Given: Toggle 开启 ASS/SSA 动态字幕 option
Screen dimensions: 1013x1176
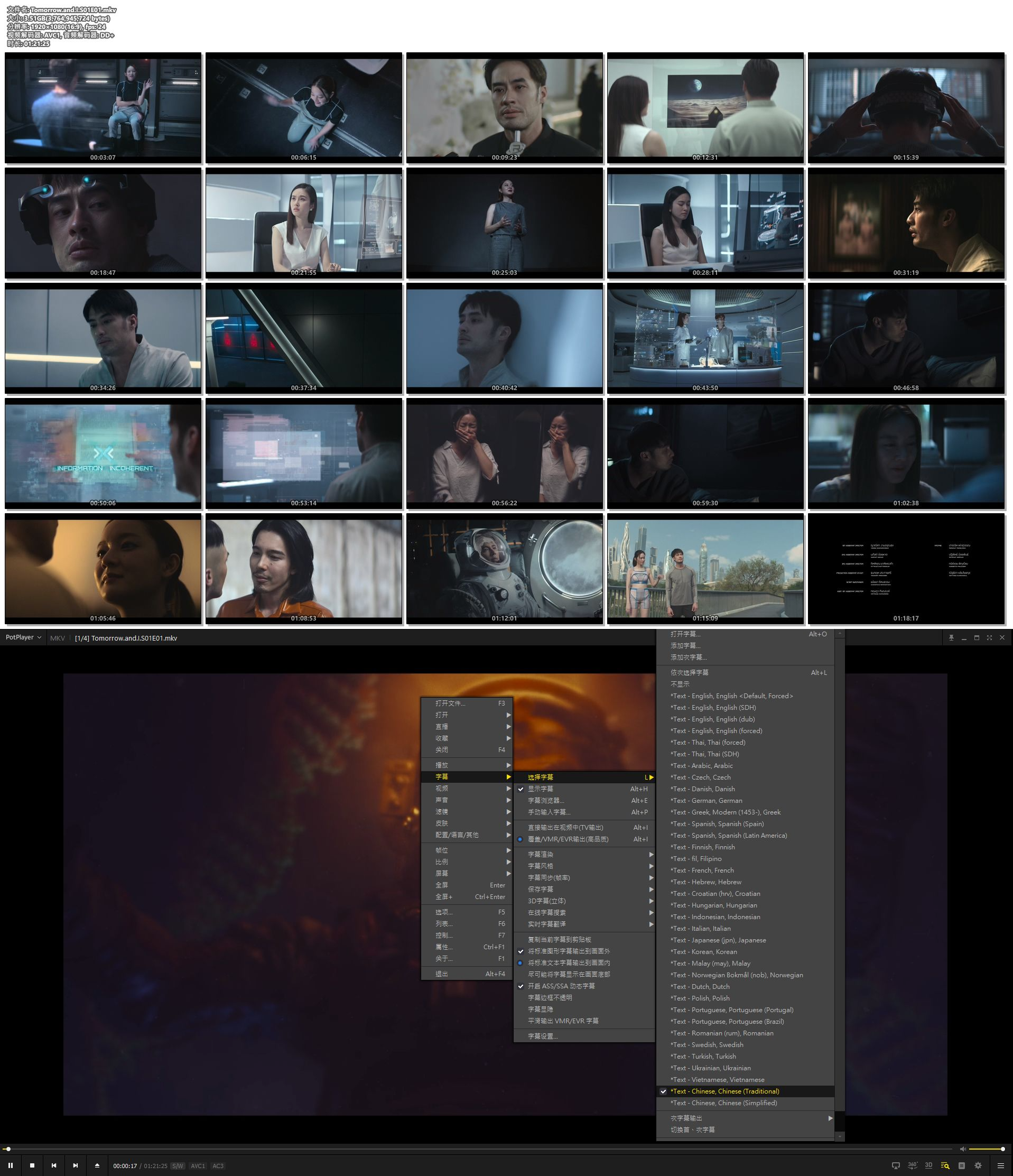Looking at the screenshot, I should (584, 986).
